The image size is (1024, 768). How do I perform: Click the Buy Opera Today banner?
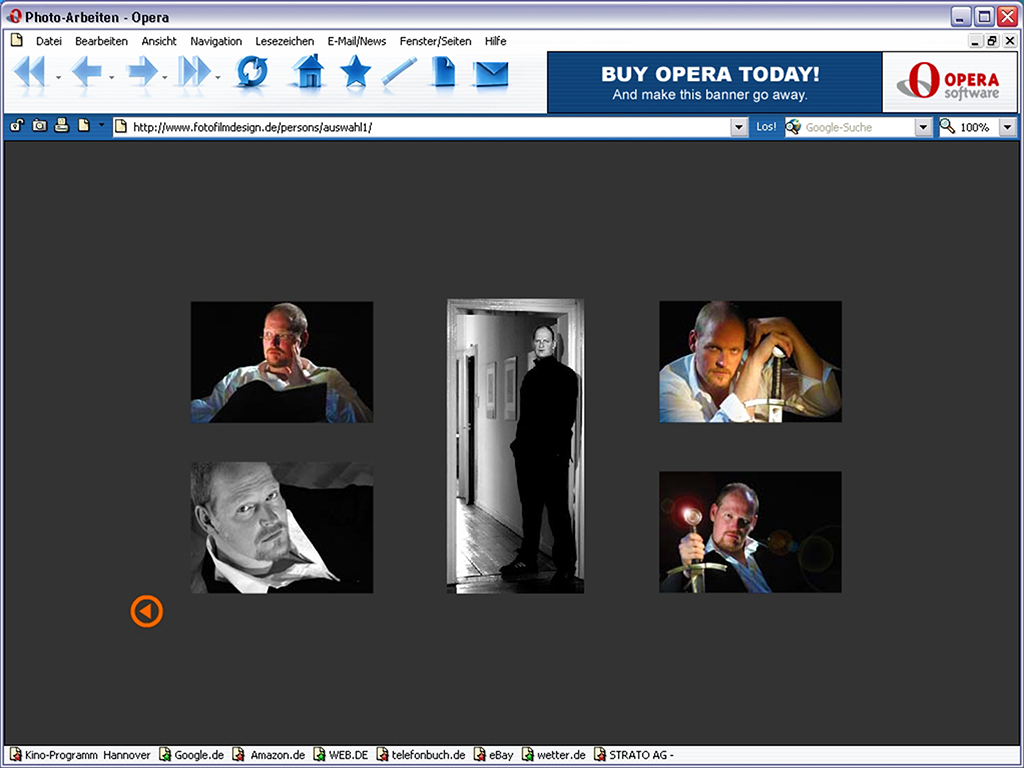714,82
